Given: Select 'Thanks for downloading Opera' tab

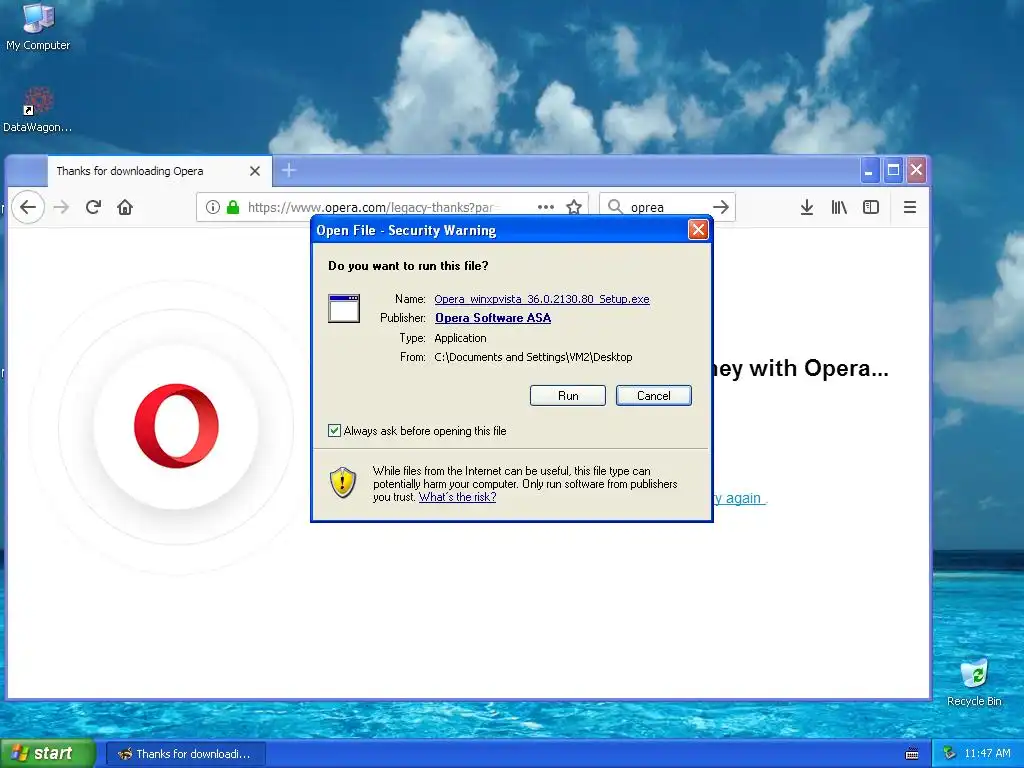Looking at the screenshot, I should click(x=159, y=171).
